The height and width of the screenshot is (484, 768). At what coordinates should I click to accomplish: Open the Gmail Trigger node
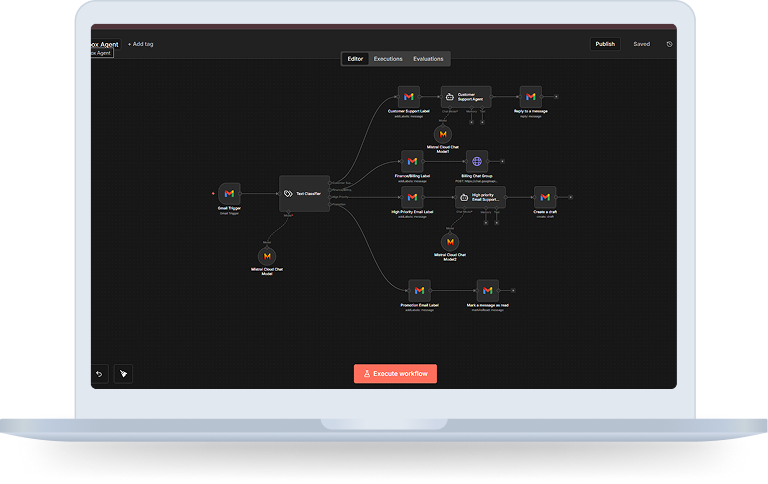(229, 193)
